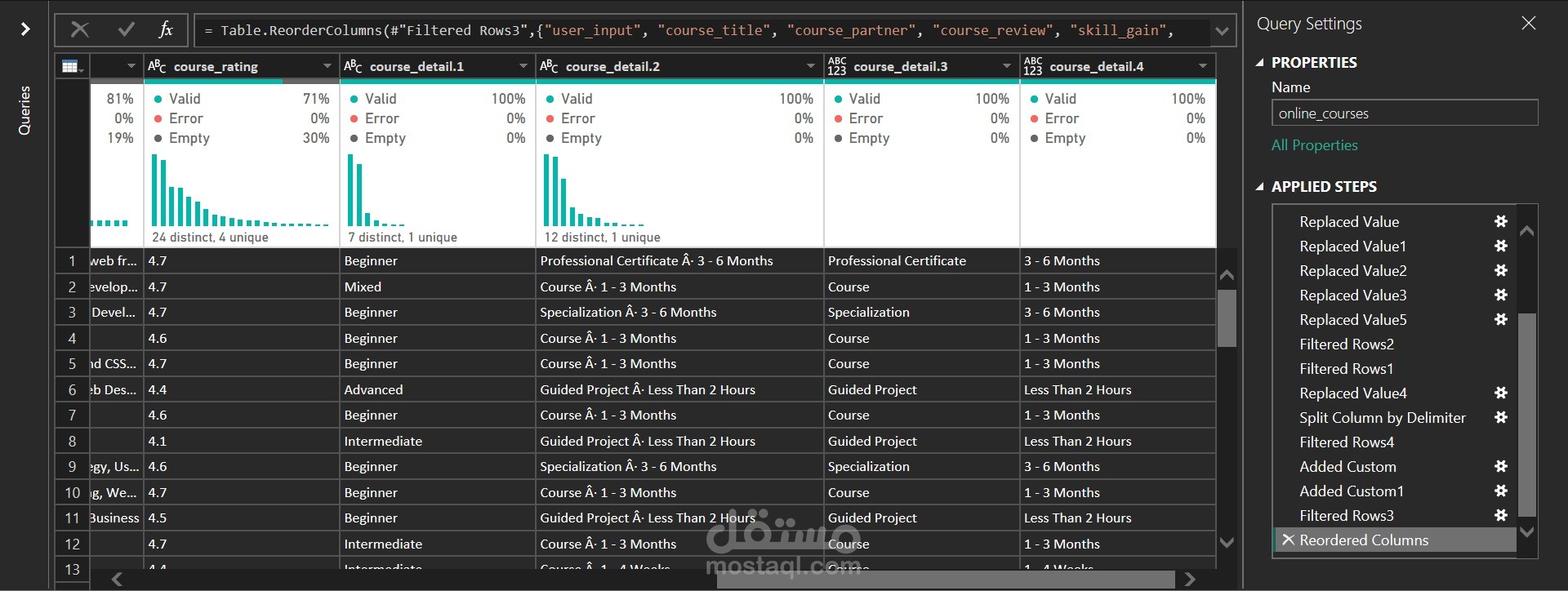Viewport: 1568px width, 591px height.
Task: Cancel formula edit with X icon
Action: click(80, 30)
